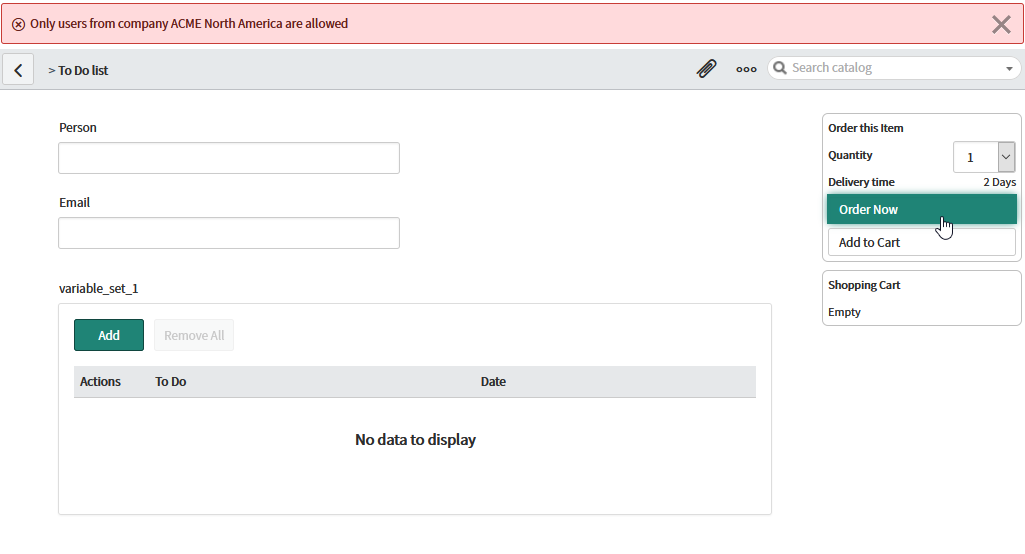
Task: Click the 'No data to display' message
Action: [x=415, y=440]
